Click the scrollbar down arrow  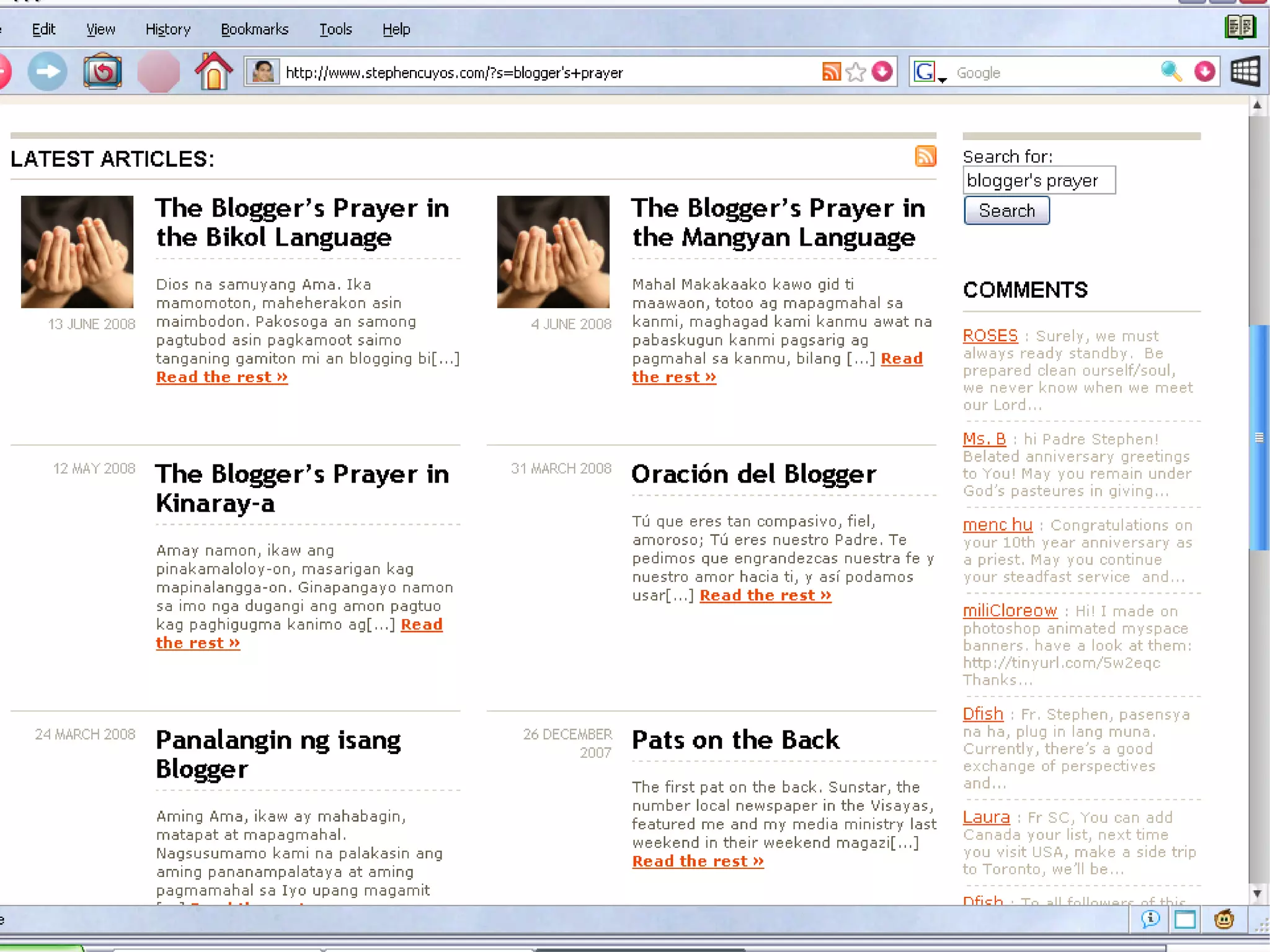click(1257, 894)
